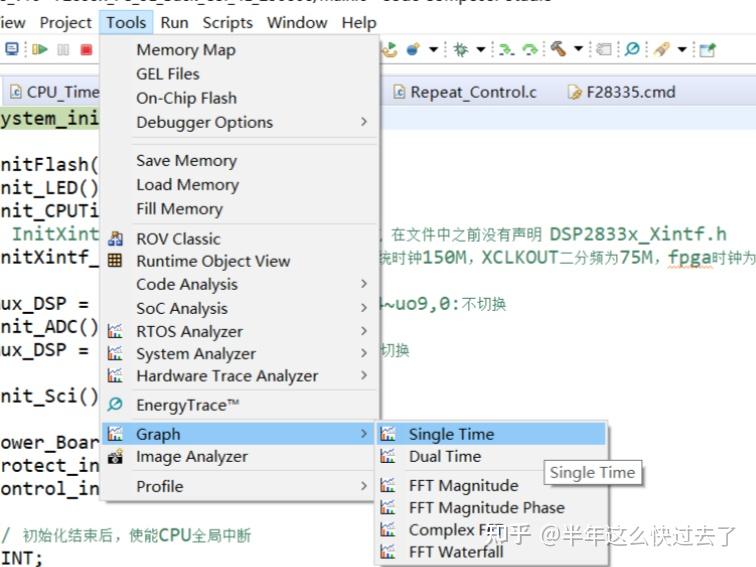Click the camera icon for Image Analyzer

point(115,456)
